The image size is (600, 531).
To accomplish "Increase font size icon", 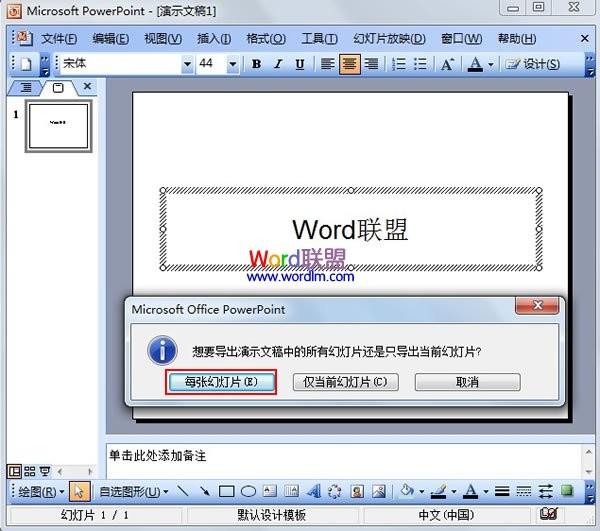I will coord(447,64).
